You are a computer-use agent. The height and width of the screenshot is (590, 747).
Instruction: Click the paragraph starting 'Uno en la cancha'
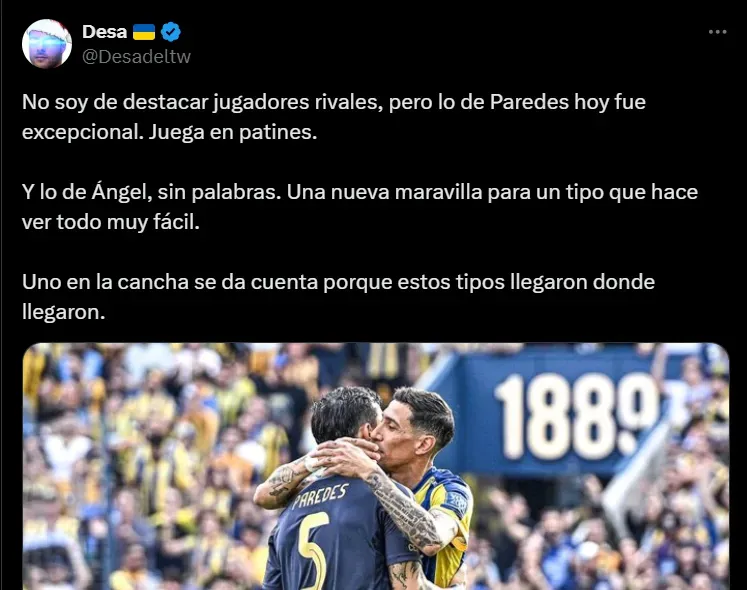338,296
